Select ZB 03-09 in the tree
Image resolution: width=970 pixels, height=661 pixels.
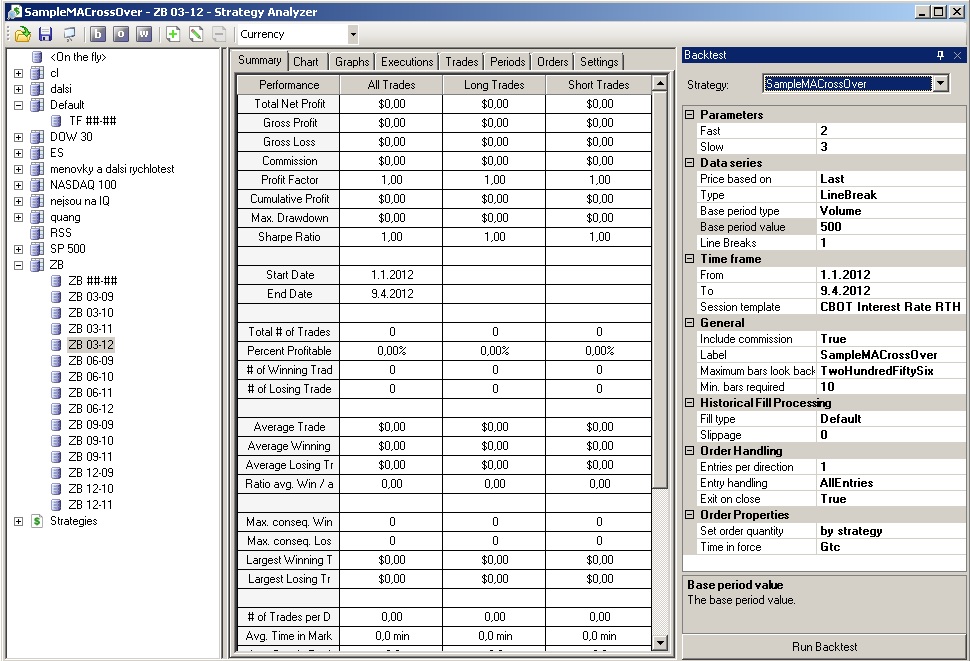pyautogui.click(x=91, y=297)
